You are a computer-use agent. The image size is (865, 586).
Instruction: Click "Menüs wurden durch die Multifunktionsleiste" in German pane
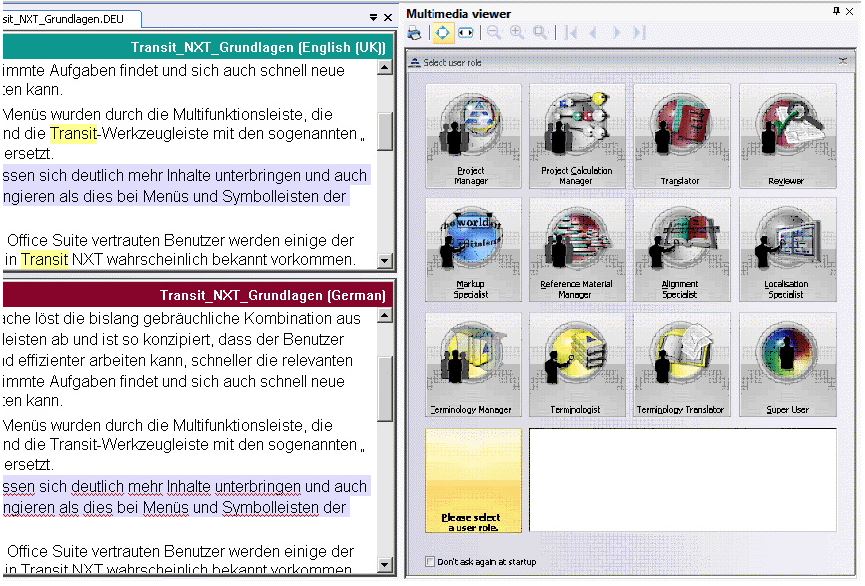click(153, 425)
